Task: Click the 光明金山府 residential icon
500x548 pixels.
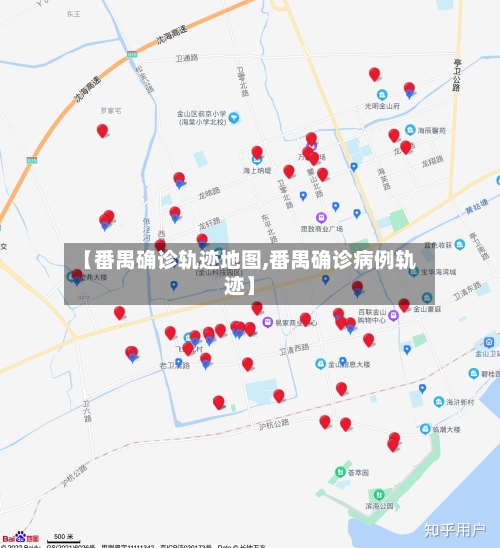Action: click(x=382, y=95)
